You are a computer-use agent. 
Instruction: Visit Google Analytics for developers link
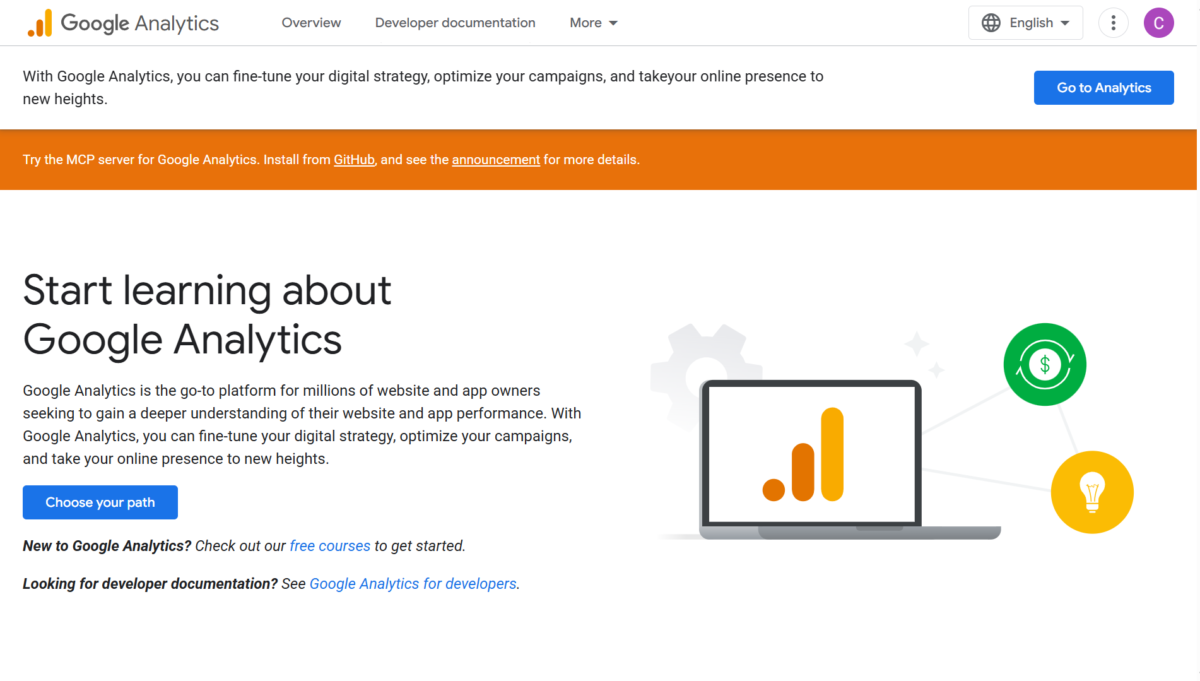pos(413,583)
